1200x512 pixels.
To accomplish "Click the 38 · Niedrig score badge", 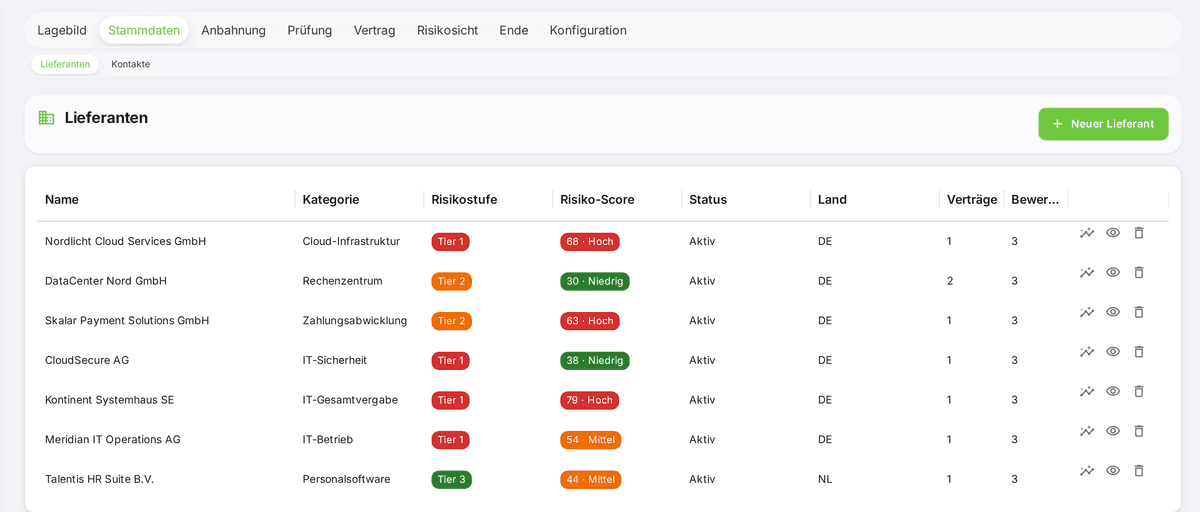I will 595,360.
